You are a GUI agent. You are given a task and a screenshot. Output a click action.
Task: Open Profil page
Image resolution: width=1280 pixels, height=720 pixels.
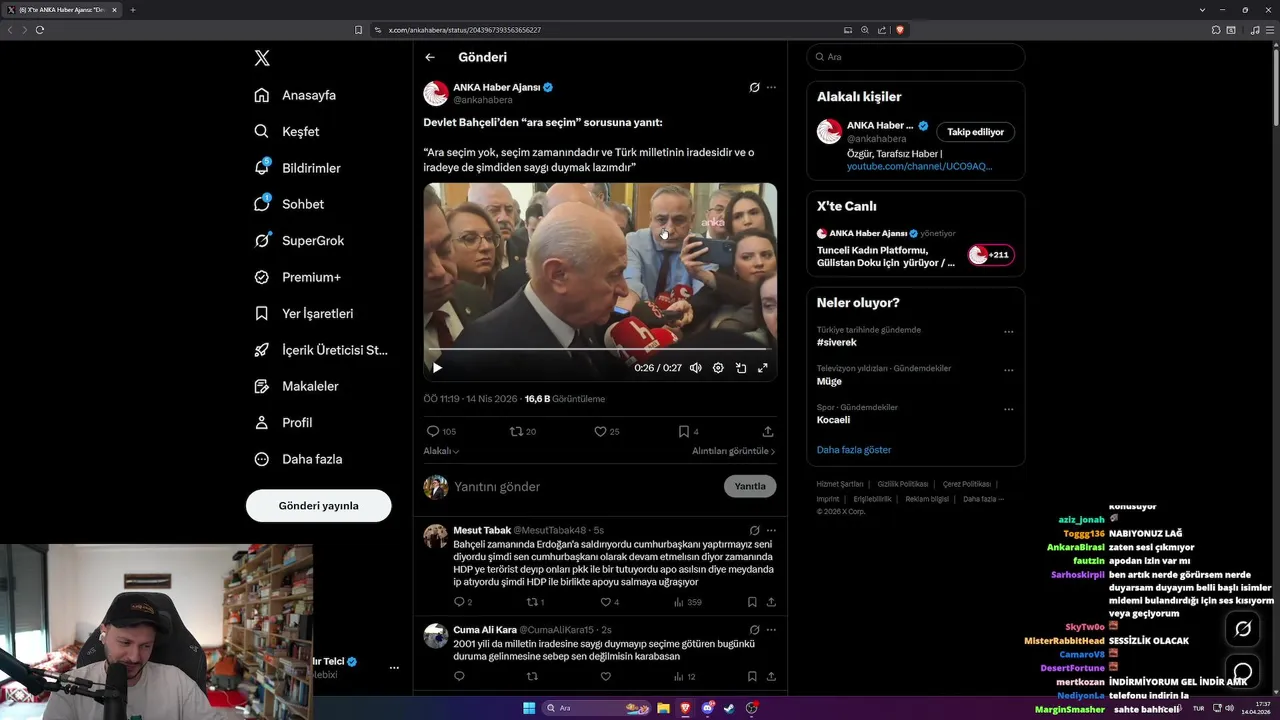(x=284, y=422)
